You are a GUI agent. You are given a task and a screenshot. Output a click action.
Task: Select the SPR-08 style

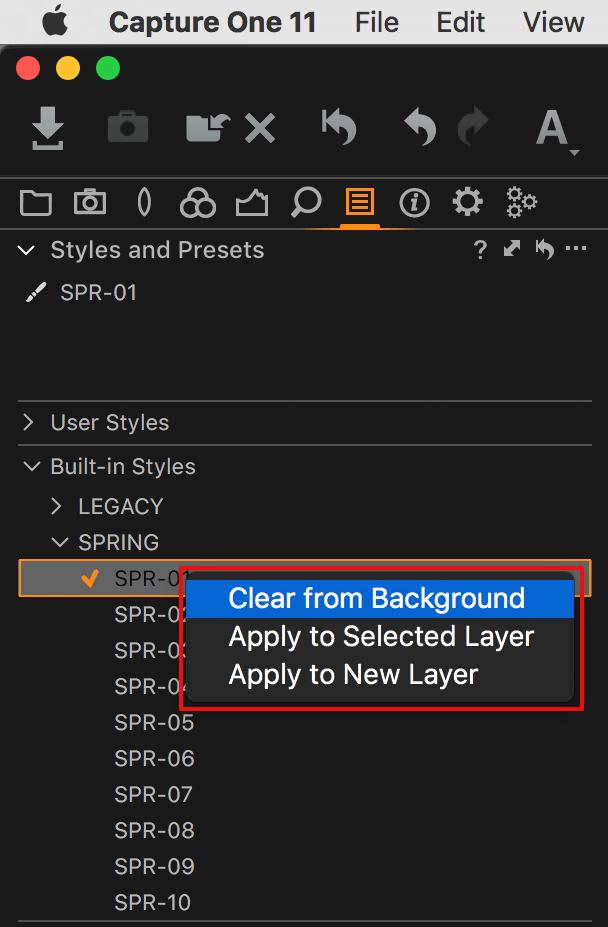tap(154, 831)
